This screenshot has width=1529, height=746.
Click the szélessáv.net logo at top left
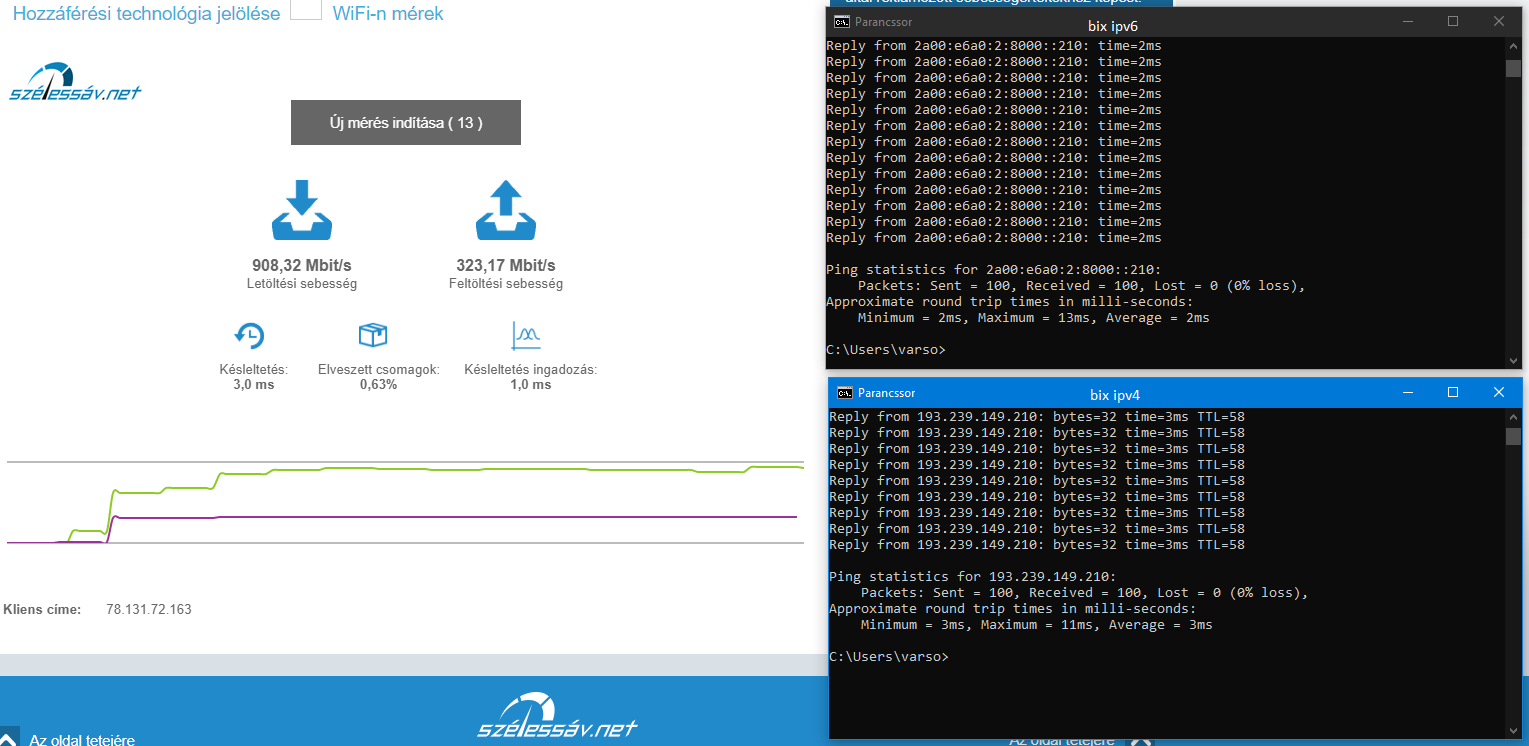[x=76, y=83]
